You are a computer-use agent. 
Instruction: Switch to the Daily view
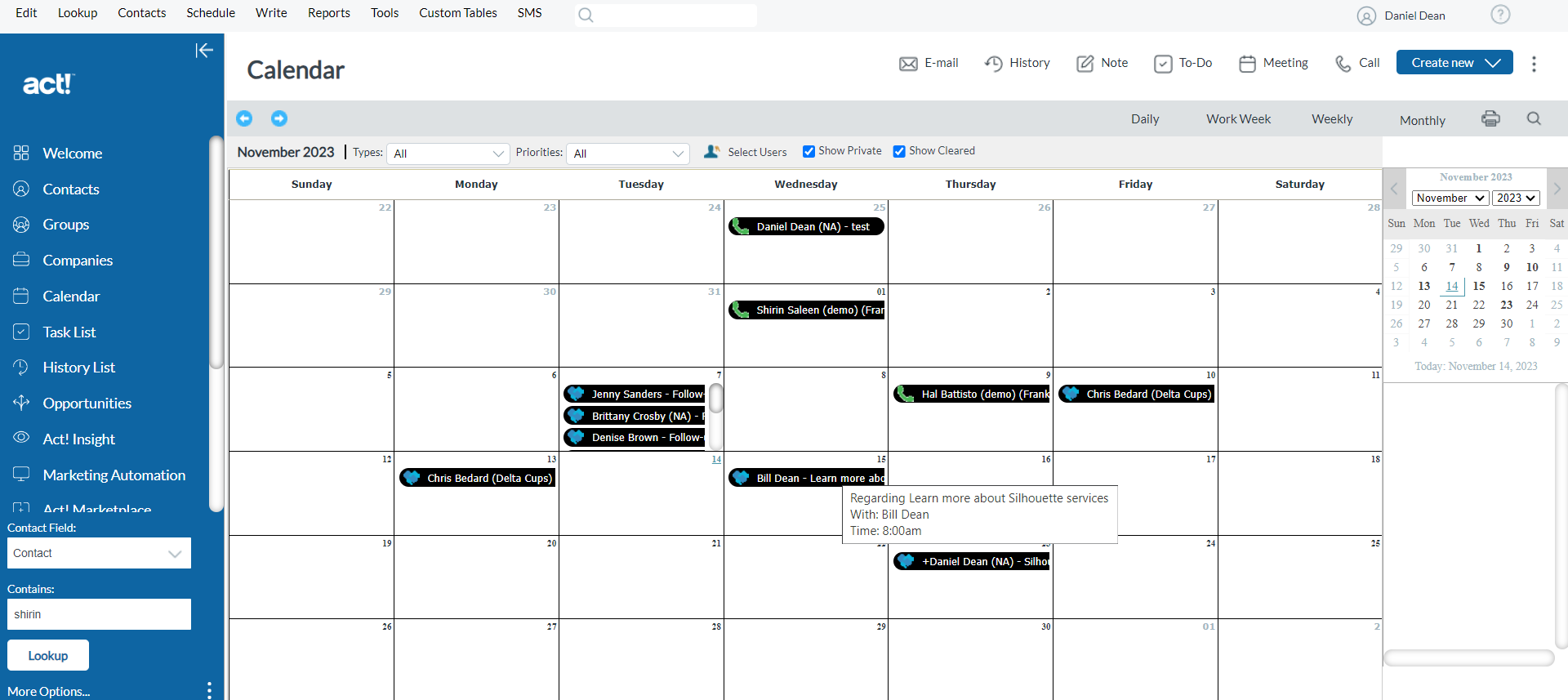pos(1145,119)
